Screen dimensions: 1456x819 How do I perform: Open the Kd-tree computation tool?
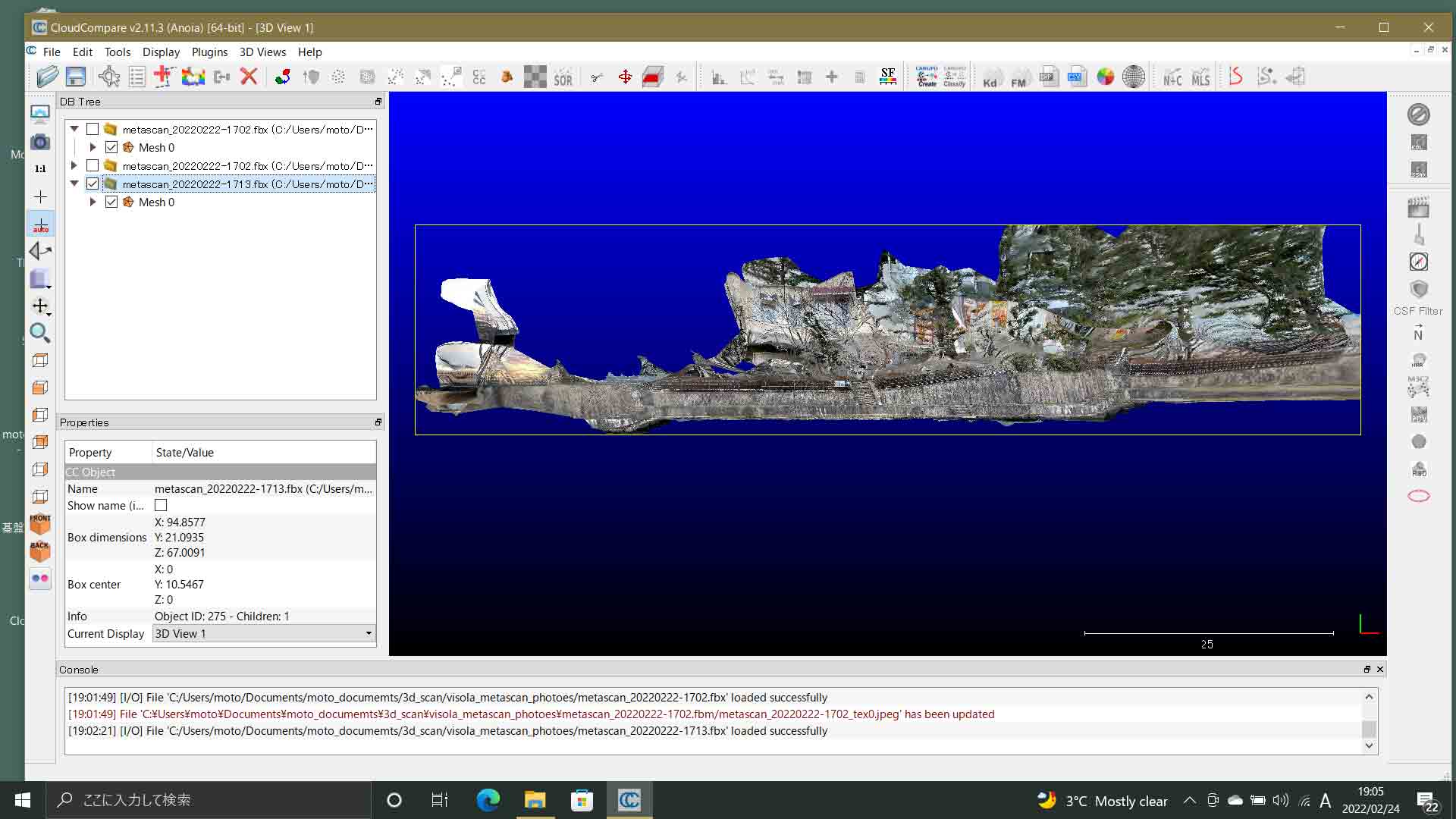coord(991,77)
